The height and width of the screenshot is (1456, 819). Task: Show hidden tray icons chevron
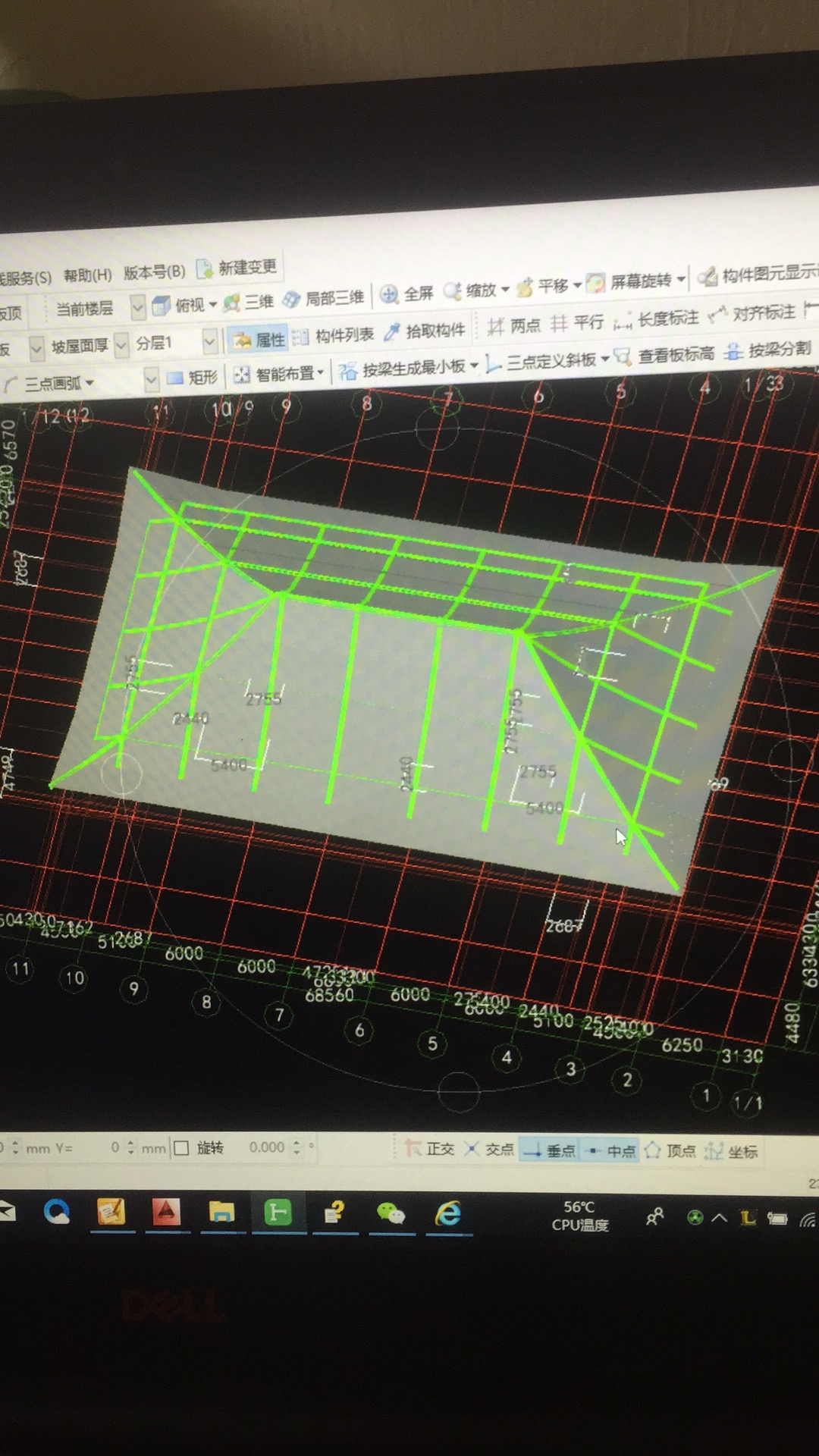pyautogui.click(x=720, y=1219)
